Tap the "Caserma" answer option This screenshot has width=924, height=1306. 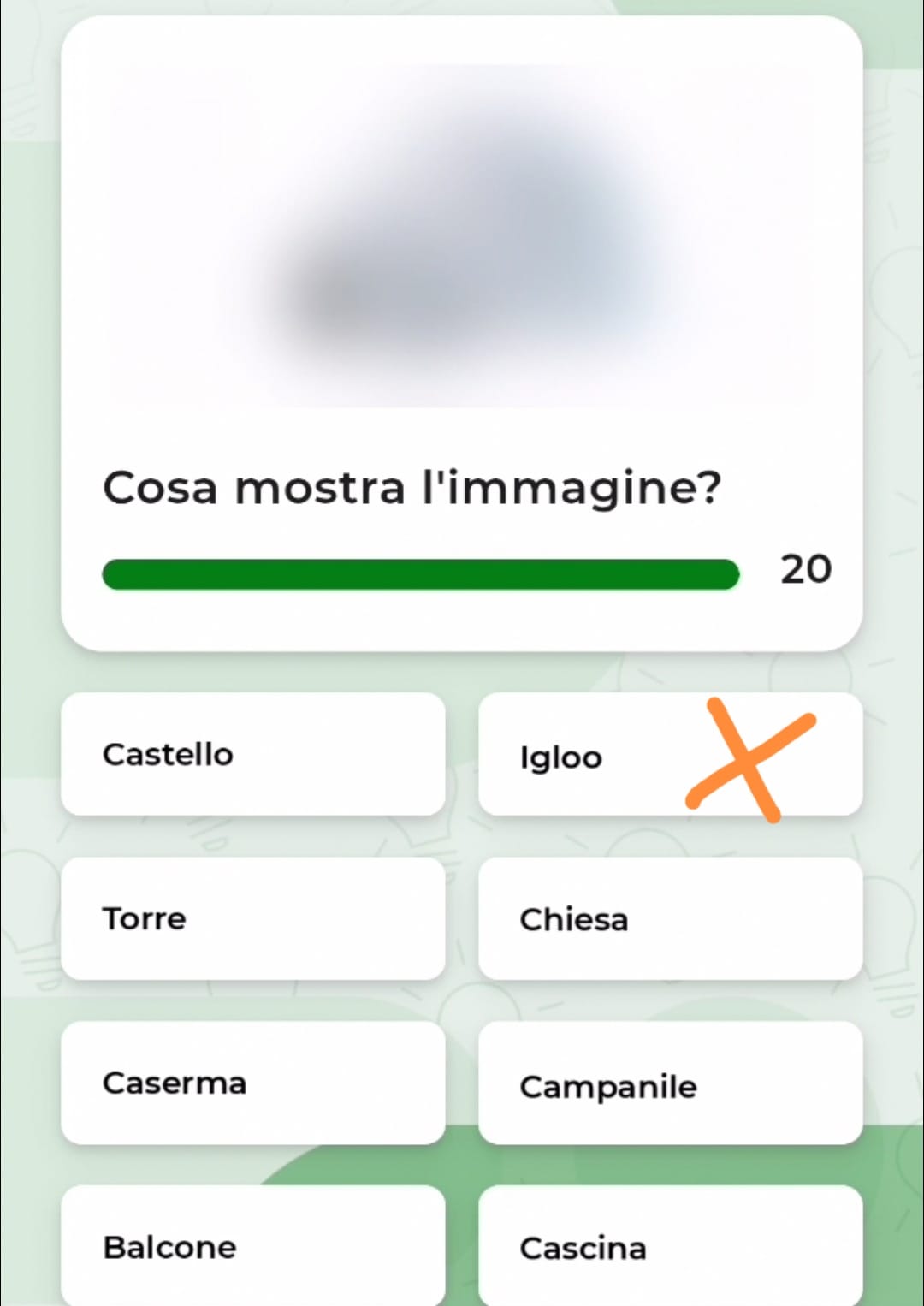coord(252,1083)
